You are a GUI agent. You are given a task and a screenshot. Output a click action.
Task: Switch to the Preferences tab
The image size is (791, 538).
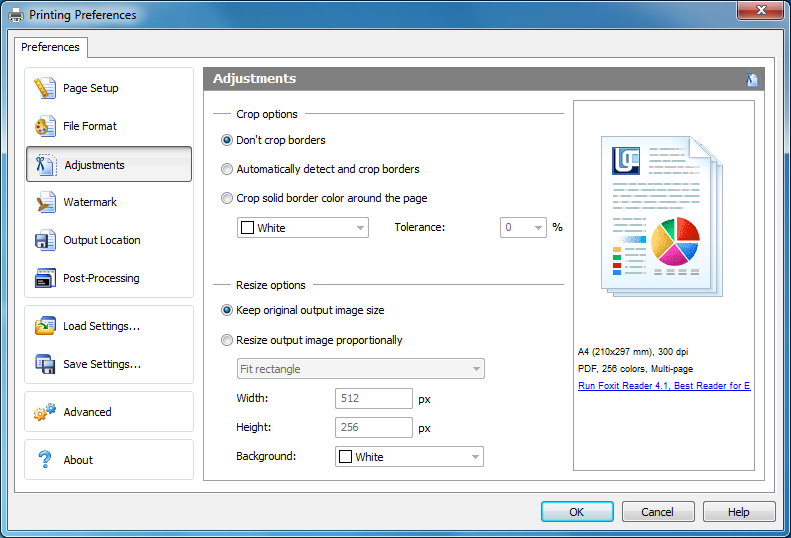(x=51, y=47)
